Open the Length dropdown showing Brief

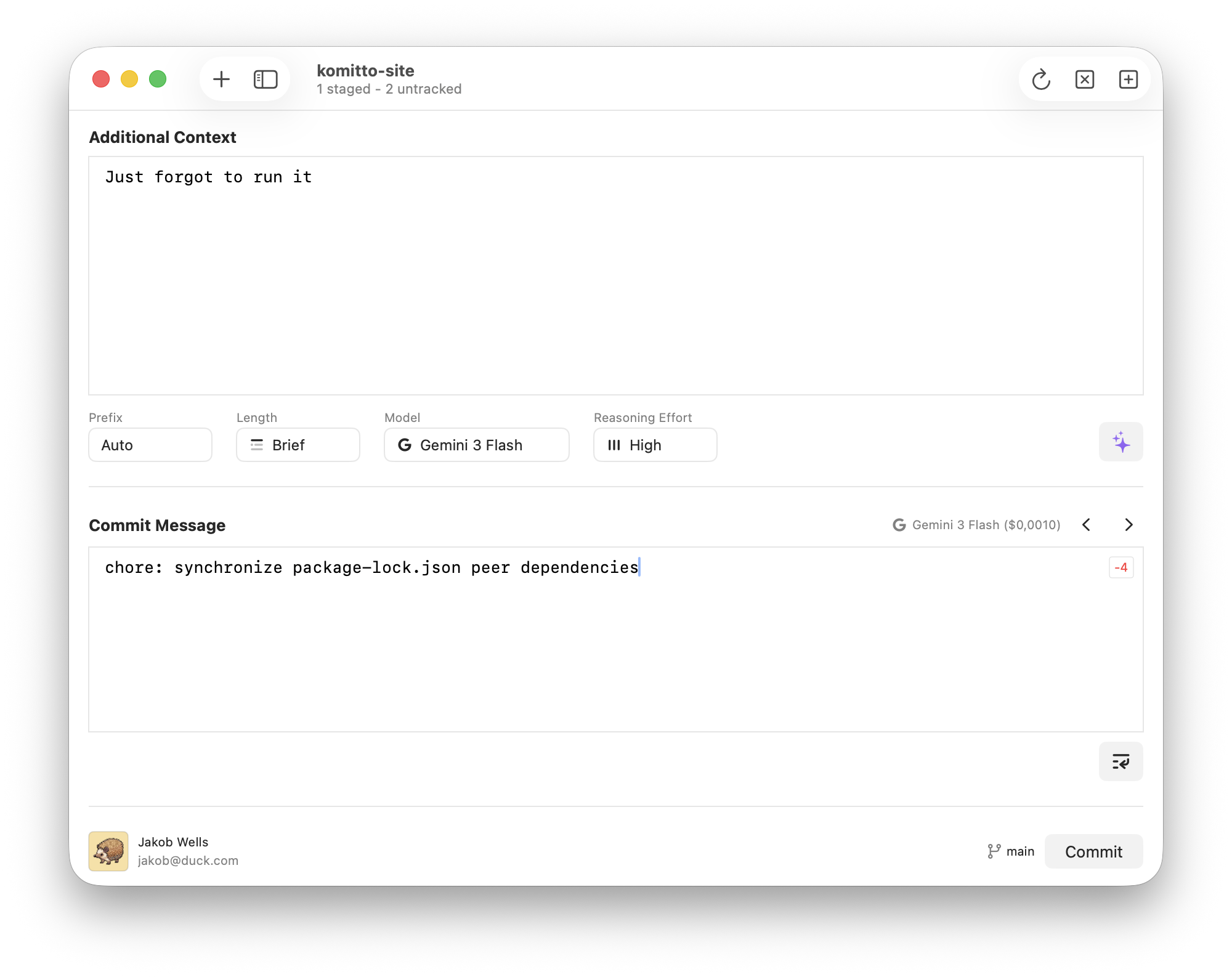tap(298, 445)
